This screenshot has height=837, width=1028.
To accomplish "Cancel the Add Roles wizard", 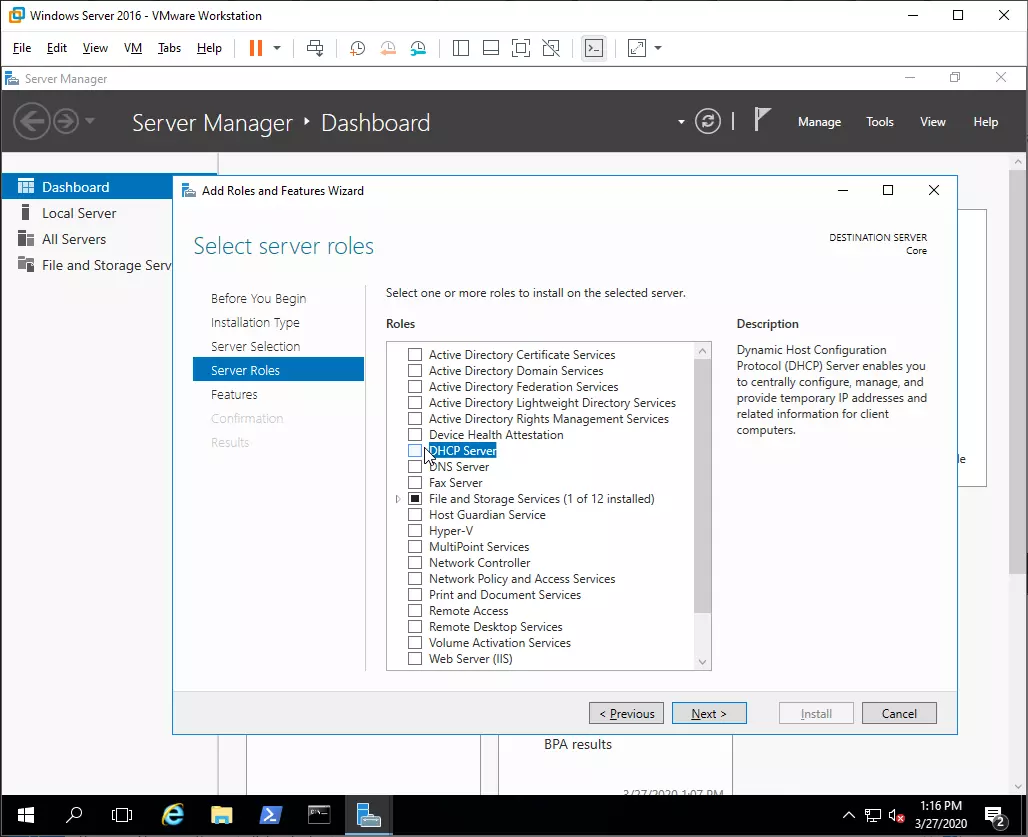I will click(899, 713).
